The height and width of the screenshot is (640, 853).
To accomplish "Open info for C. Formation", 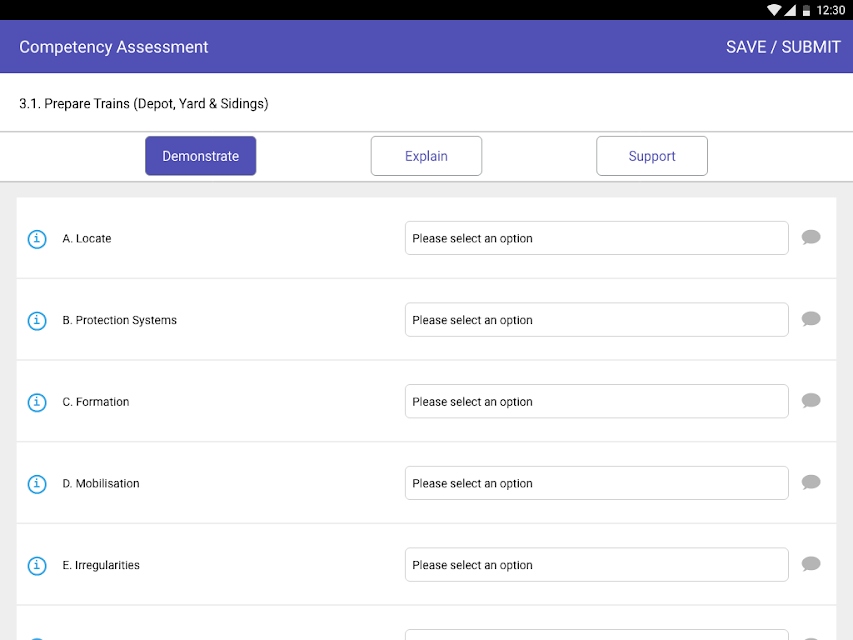I will 37,402.
